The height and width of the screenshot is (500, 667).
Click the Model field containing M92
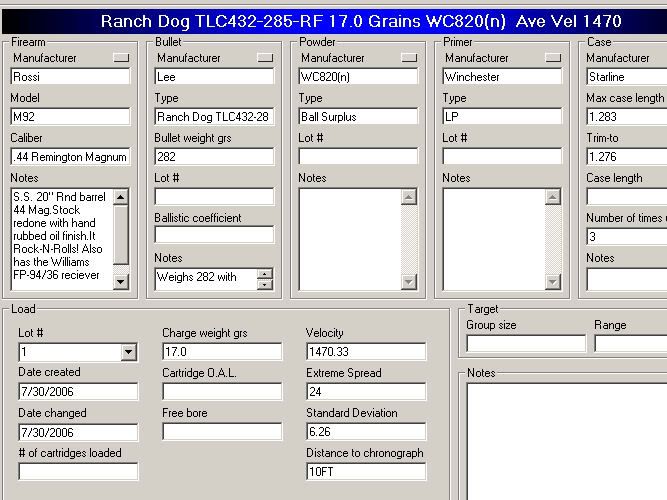[70, 117]
